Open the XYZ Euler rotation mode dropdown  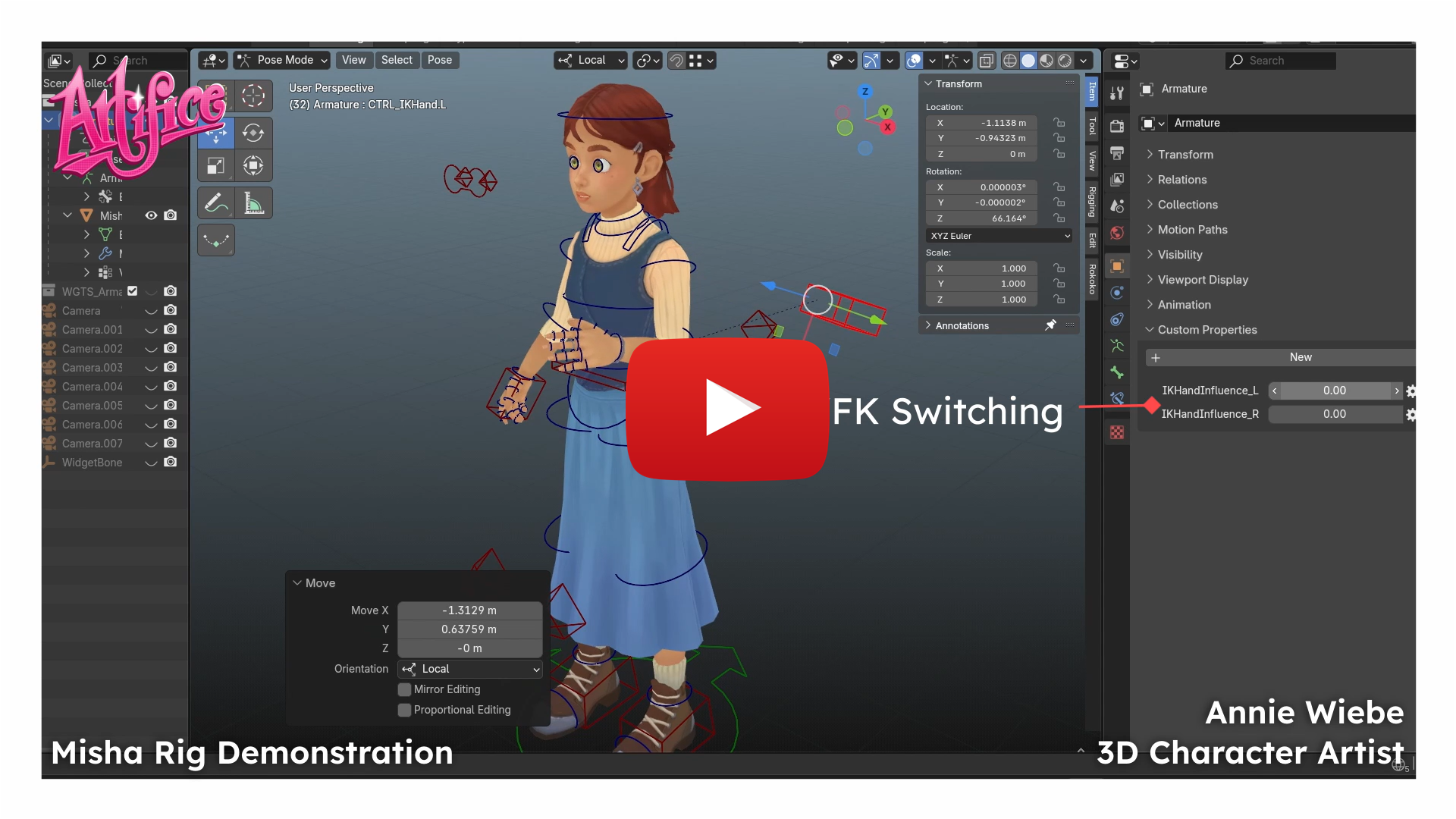tap(999, 236)
